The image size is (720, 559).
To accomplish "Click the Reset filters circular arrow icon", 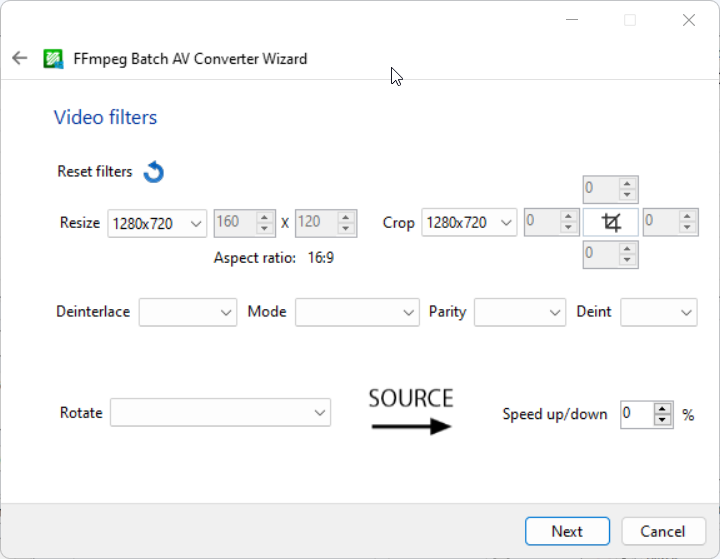I will (154, 172).
